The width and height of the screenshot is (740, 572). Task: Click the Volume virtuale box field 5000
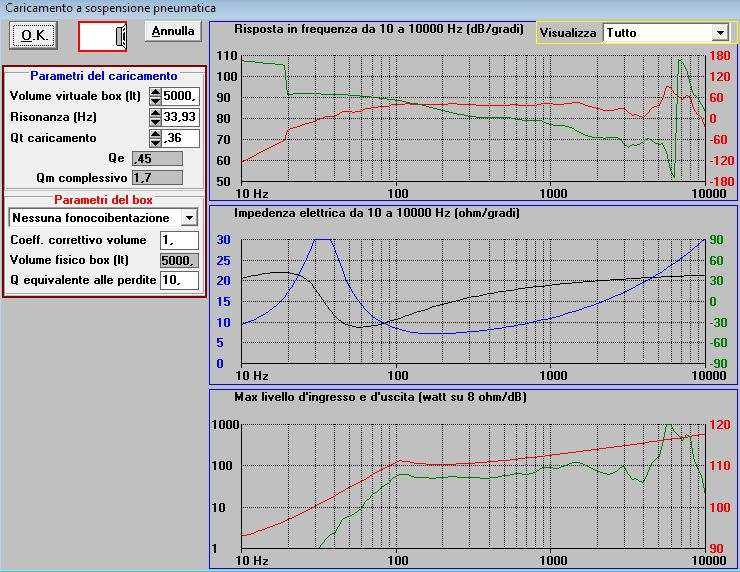180,96
